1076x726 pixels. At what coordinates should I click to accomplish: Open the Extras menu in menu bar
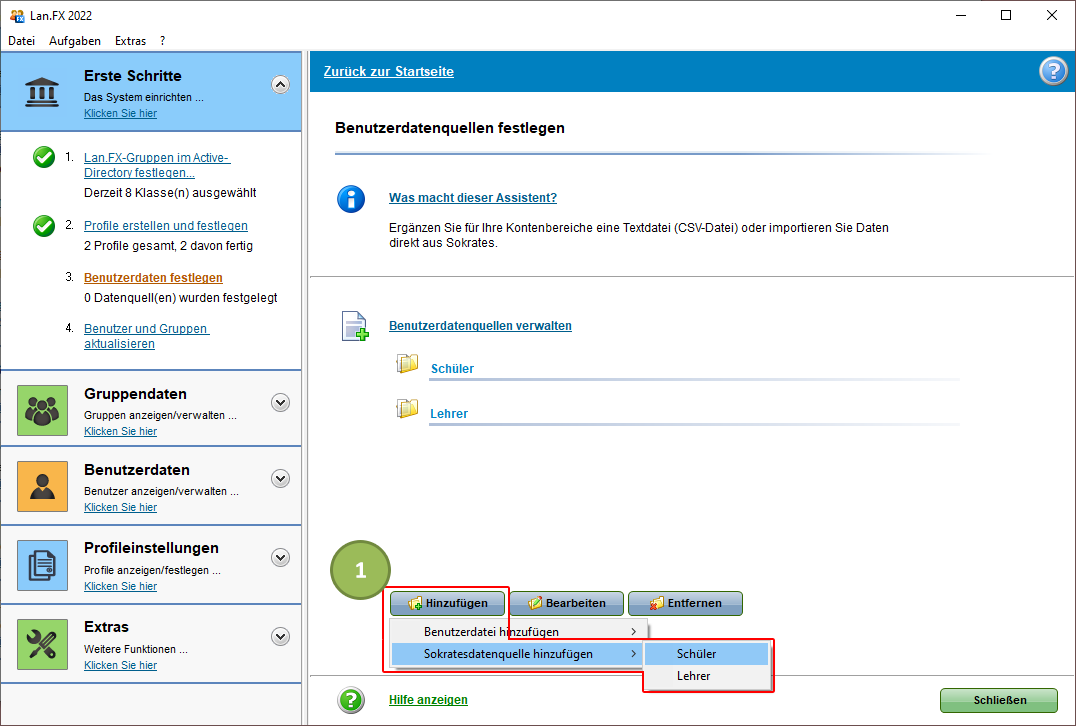(130, 40)
